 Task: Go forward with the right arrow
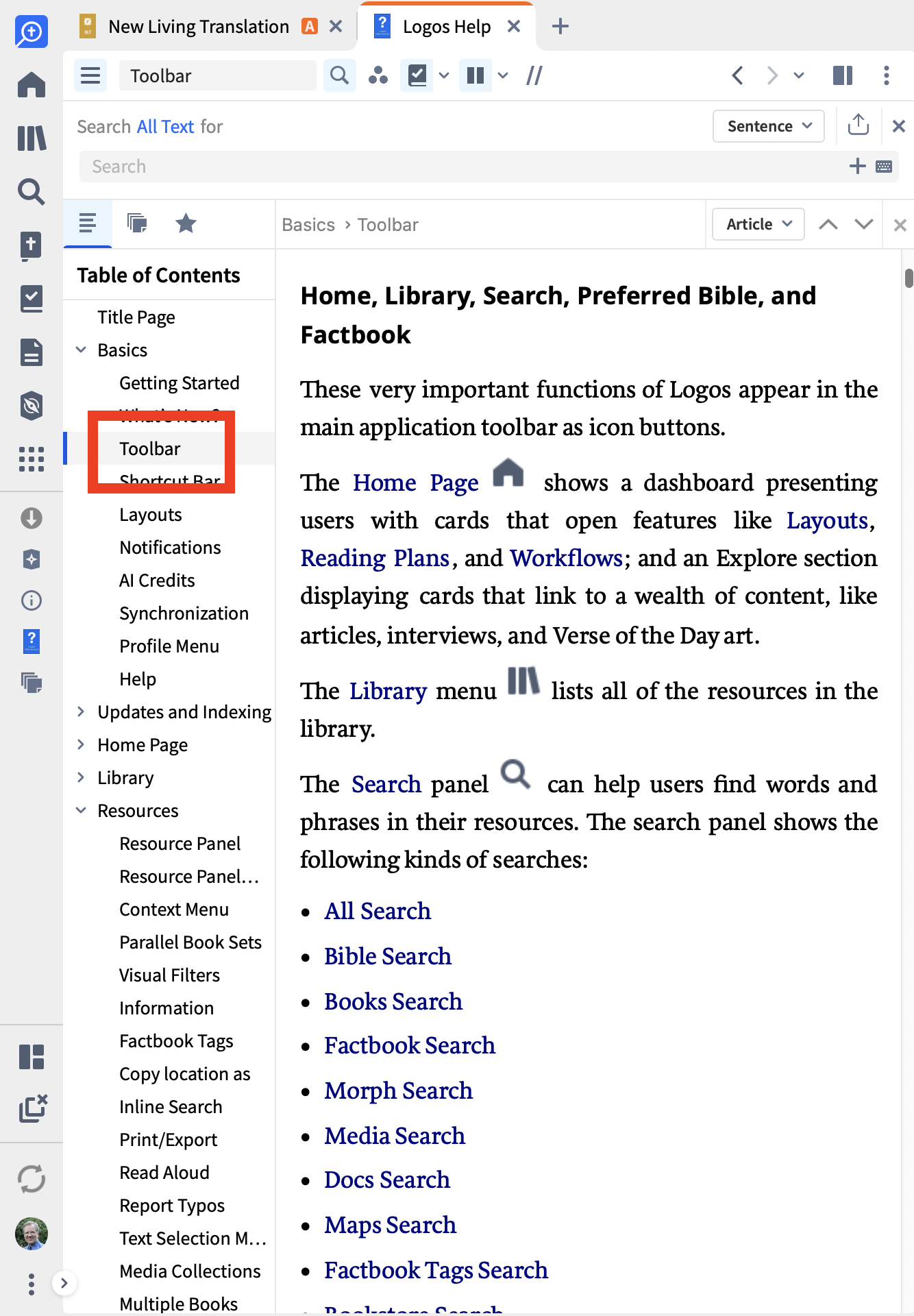[772, 75]
